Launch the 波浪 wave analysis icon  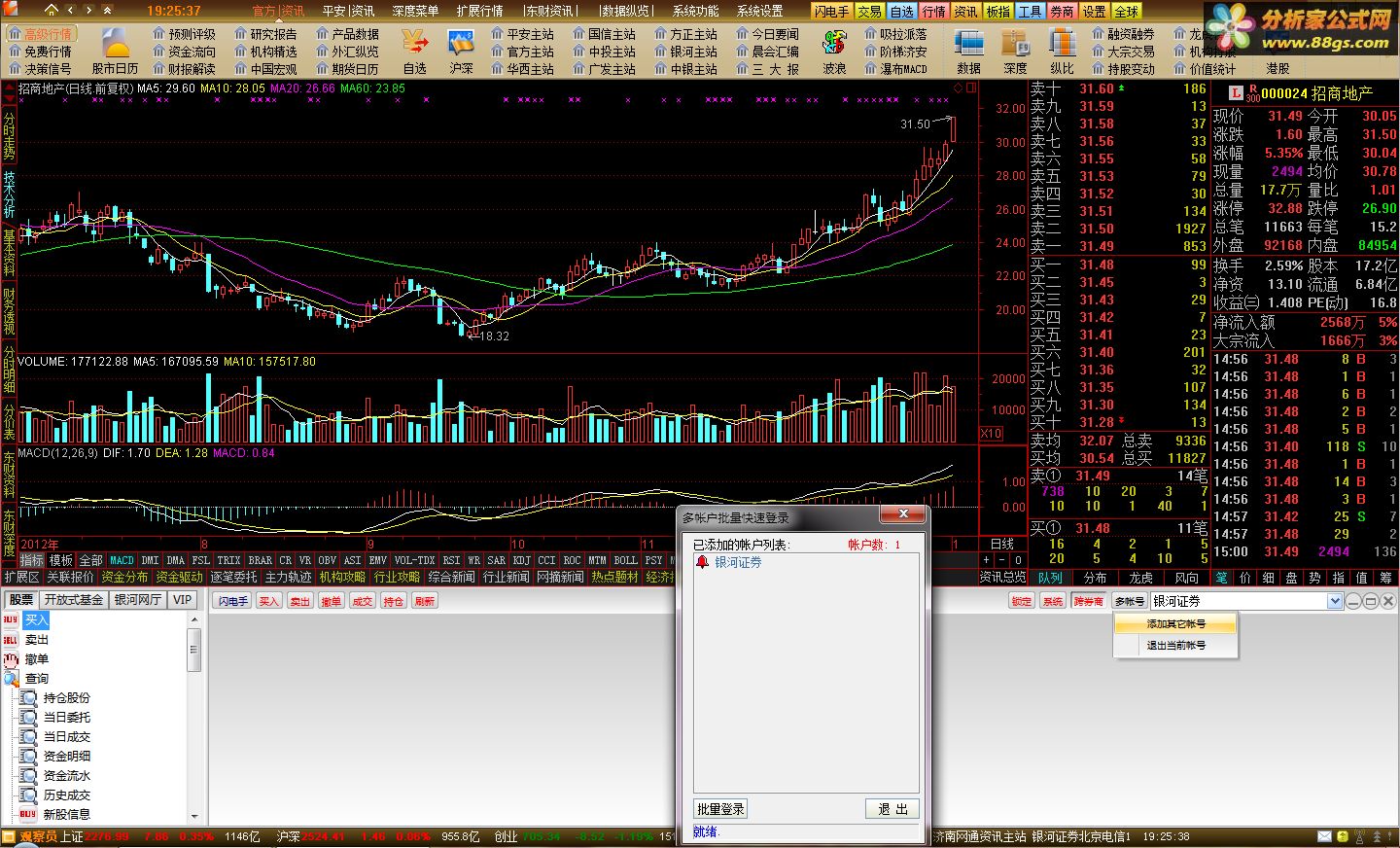point(834,43)
